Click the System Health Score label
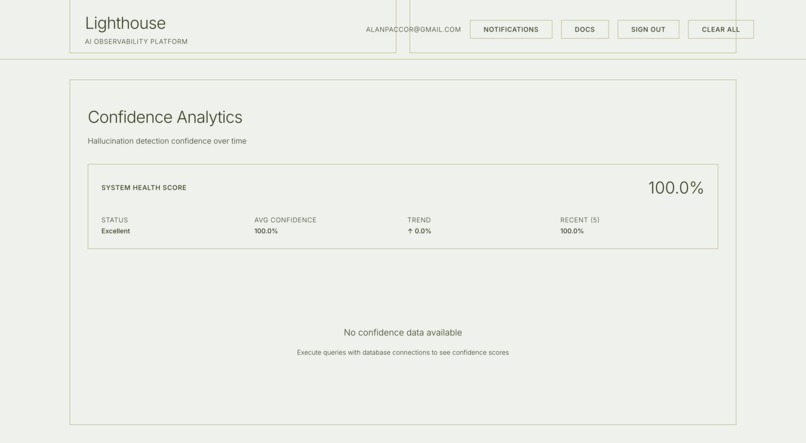This screenshot has height=443, width=806. click(144, 188)
